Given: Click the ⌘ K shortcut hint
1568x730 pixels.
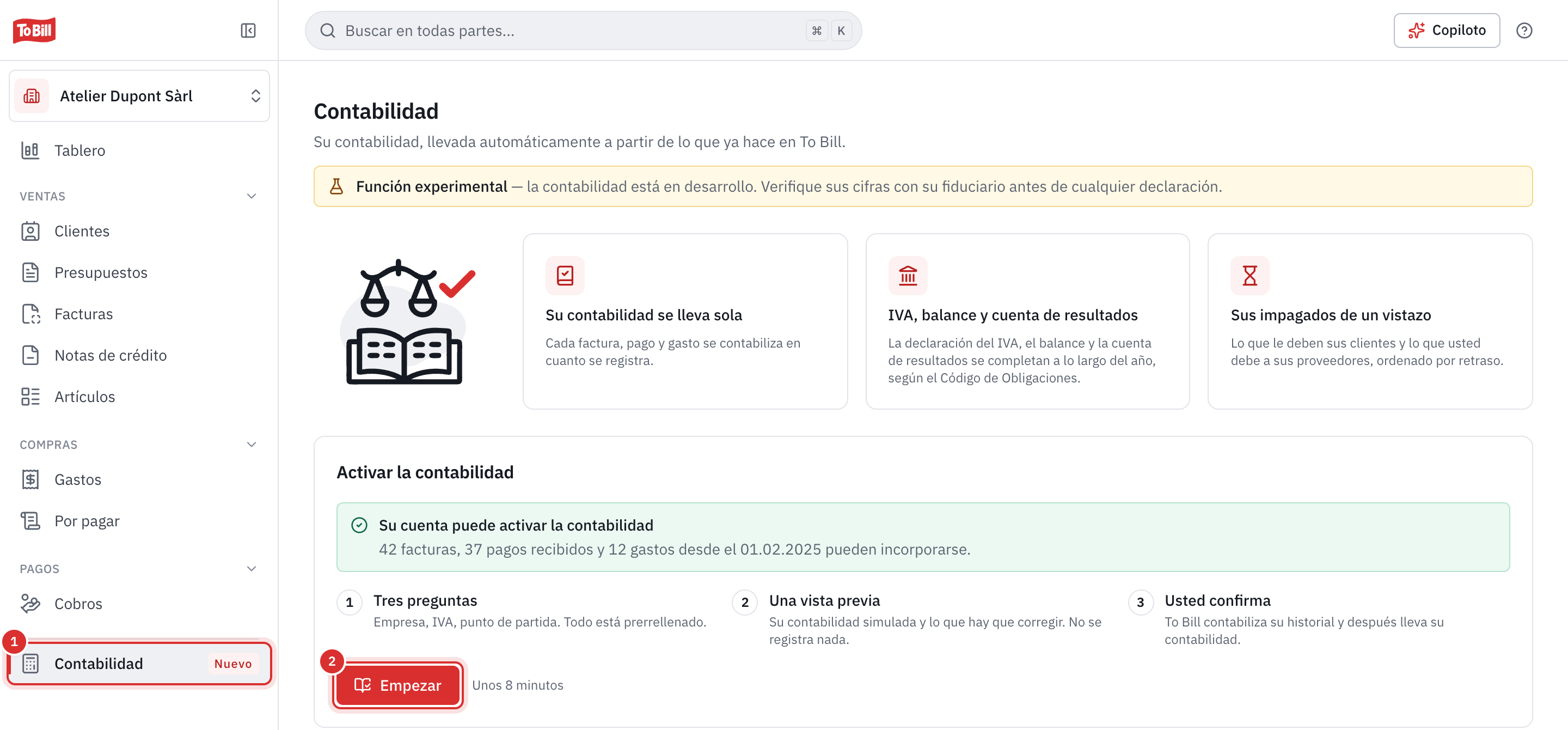Looking at the screenshot, I should [829, 31].
